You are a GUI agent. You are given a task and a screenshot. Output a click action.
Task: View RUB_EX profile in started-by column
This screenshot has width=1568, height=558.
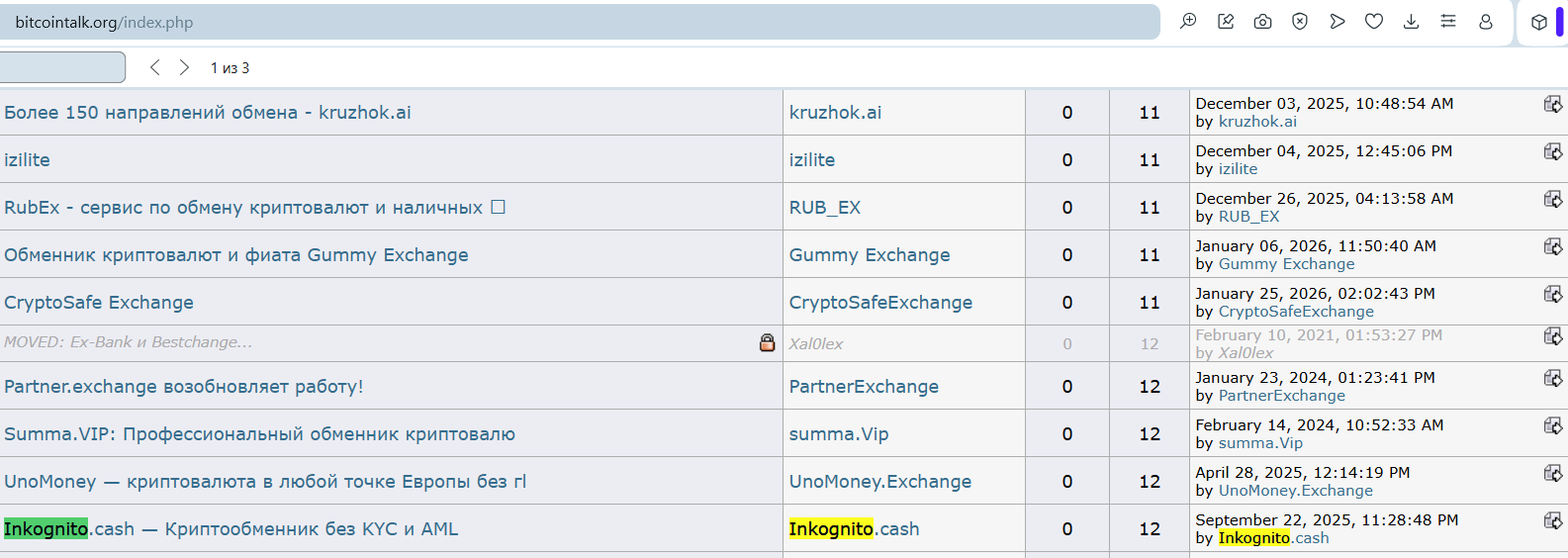(x=825, y=207)
